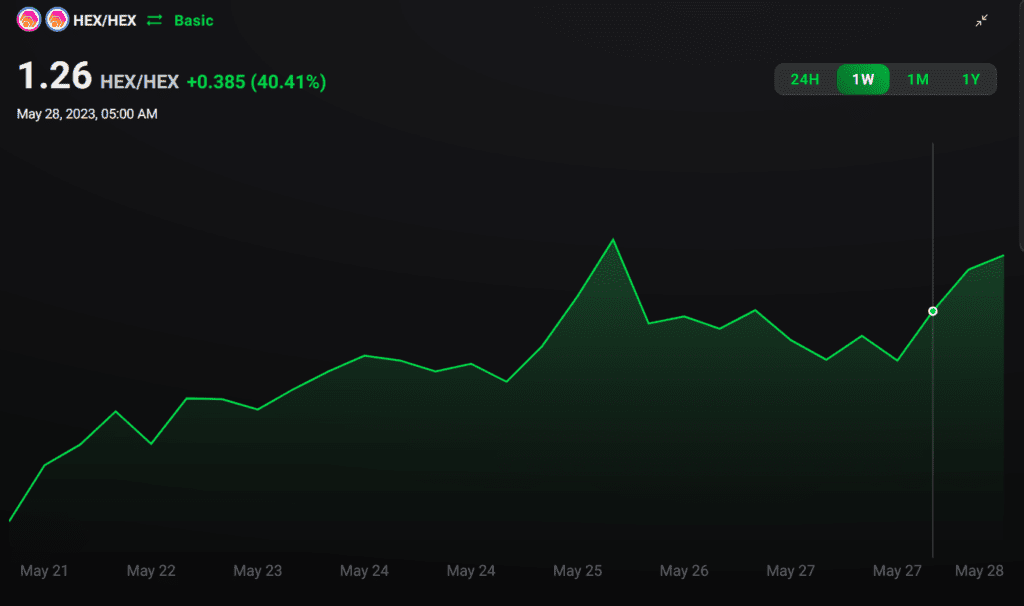Image resolution: width=1024 pixels, height=606 pixels.
Task: Click the 1.26 price value
Action: pos(55,76)
